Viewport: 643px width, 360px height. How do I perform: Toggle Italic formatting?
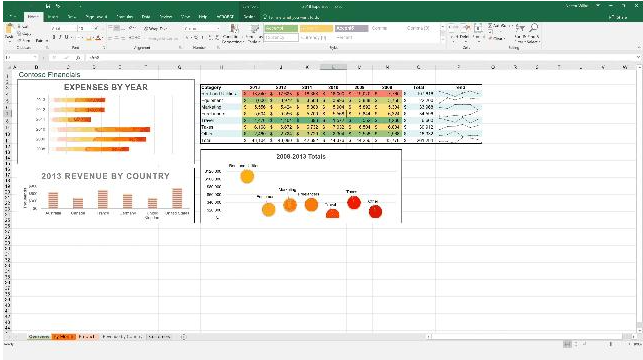pyautogui.click(x=60, y=38)
